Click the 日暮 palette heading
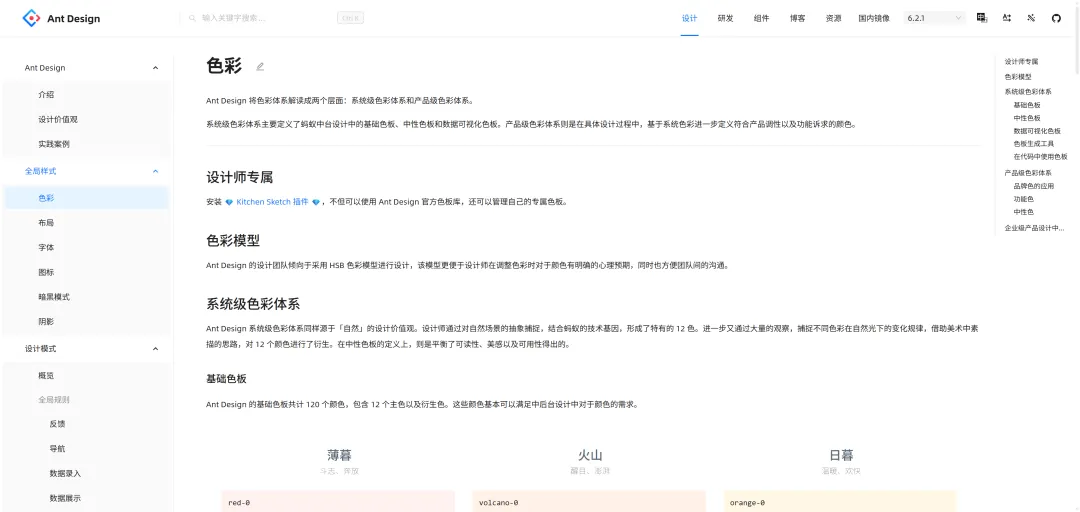The height and width of the screenshot is (512, 1080). pyautogui.click(x=842, y=455)
